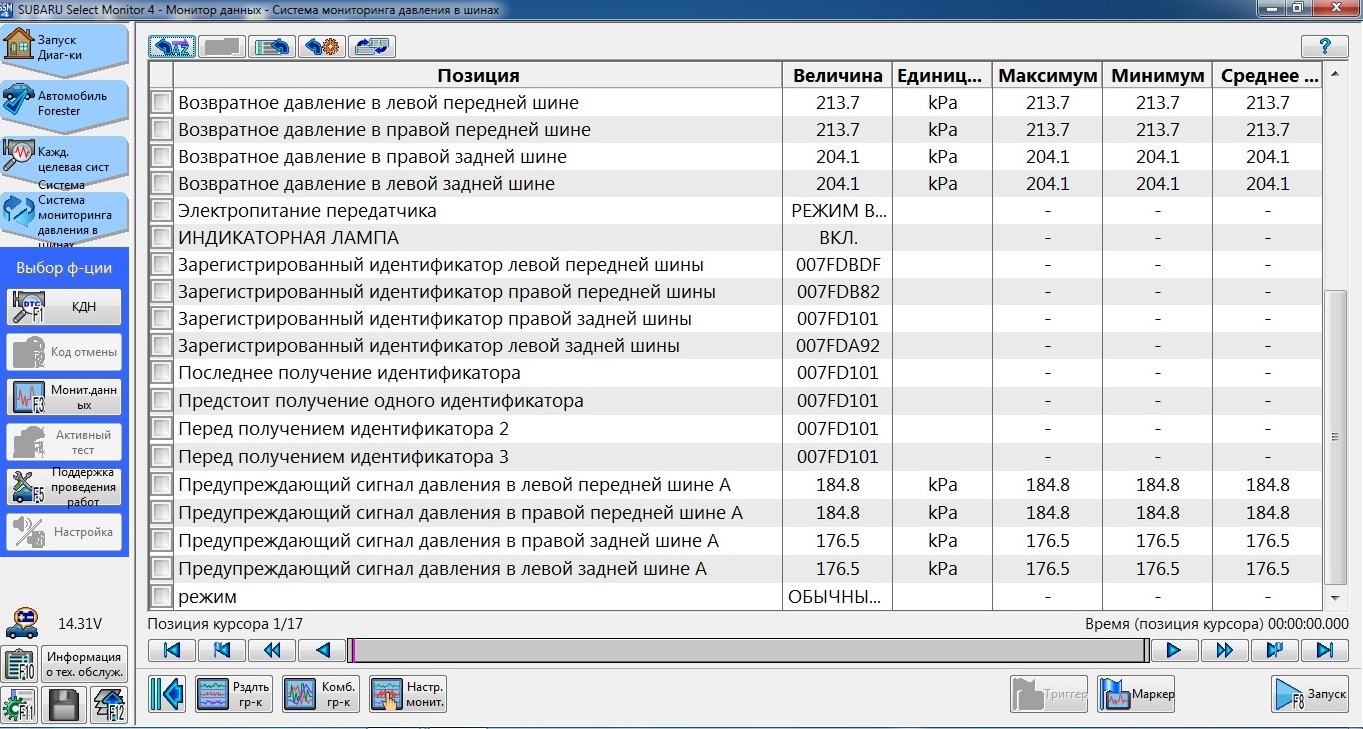Viewport: 1363px width, 729px height.
Task: Collapse the panel with the blue left-arrow
Action: coord(168,694)
